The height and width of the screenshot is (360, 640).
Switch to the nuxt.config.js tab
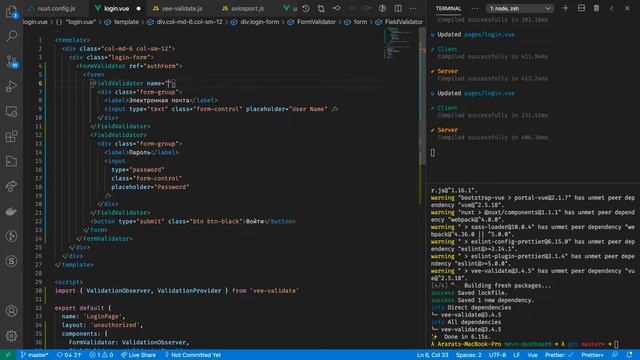(x=56, y=8)
